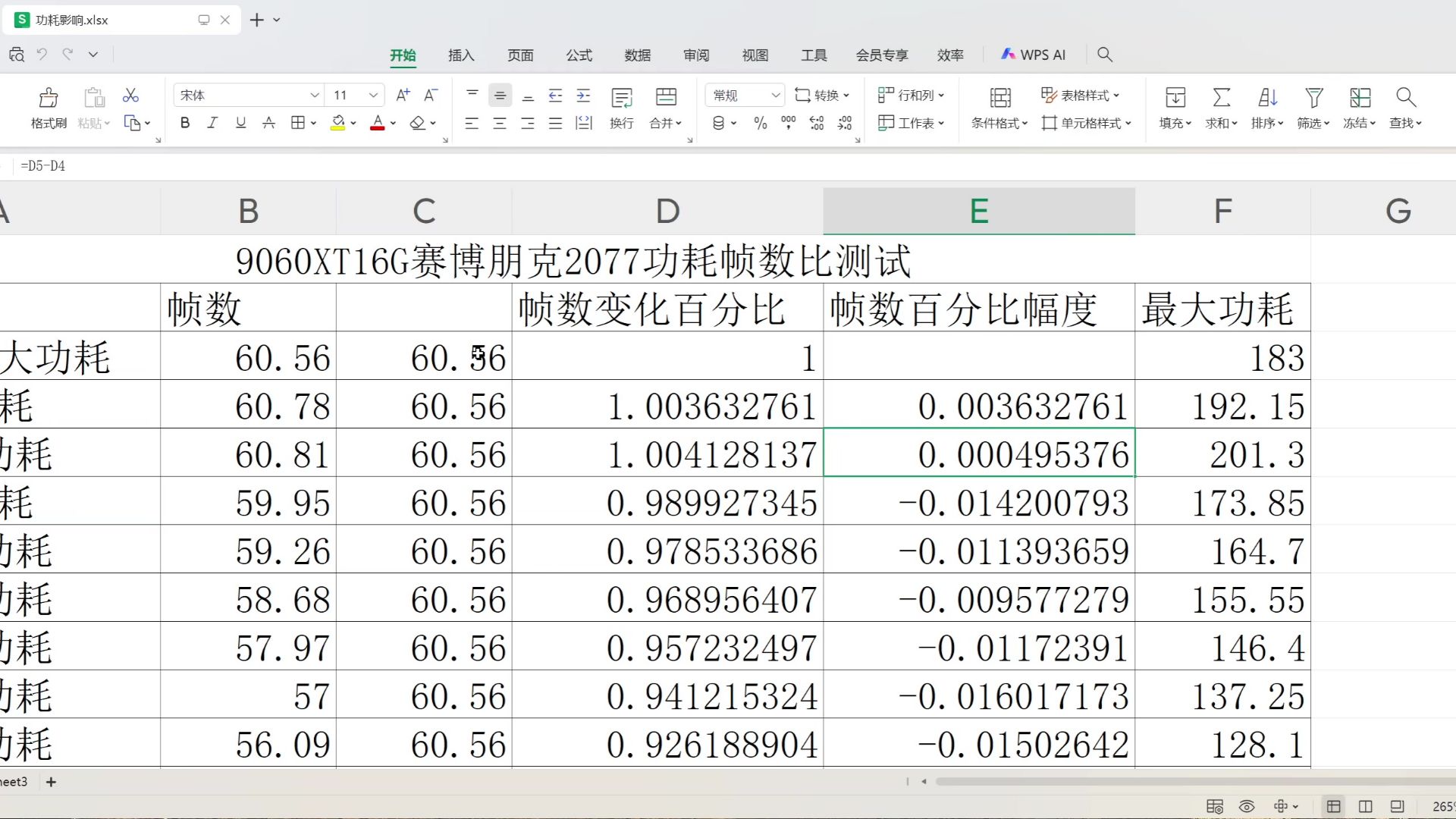The height and width of the screenshot is (819, 1456).
Task: Click the ribbon search magnifier
Action: click(1105, 55)
